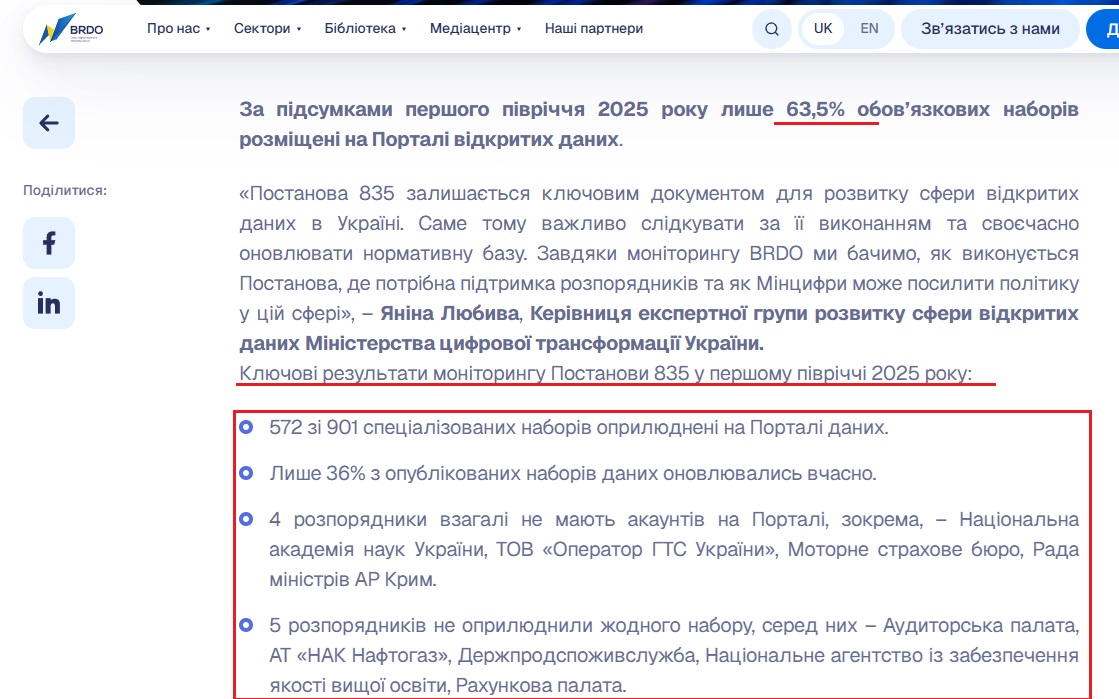This screenshot has width=1119, height=699.
Task: Select the Facebook icon under Поділитися
Action: click(48, 243)
